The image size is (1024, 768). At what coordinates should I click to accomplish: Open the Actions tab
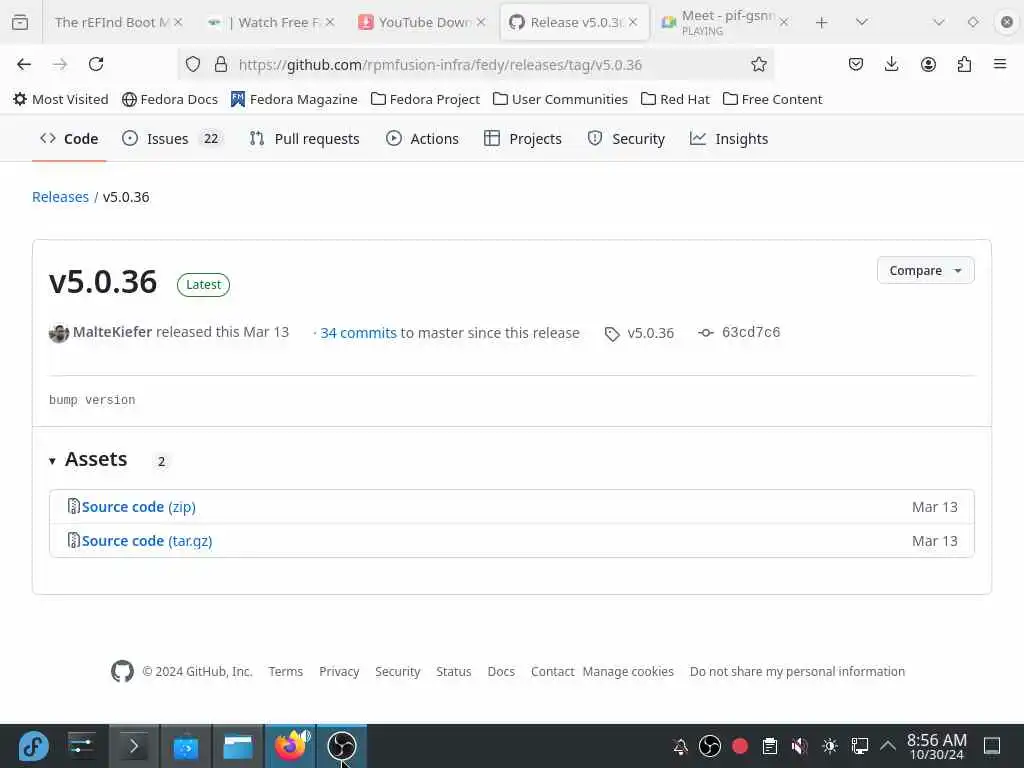click(x=423, y=138)
